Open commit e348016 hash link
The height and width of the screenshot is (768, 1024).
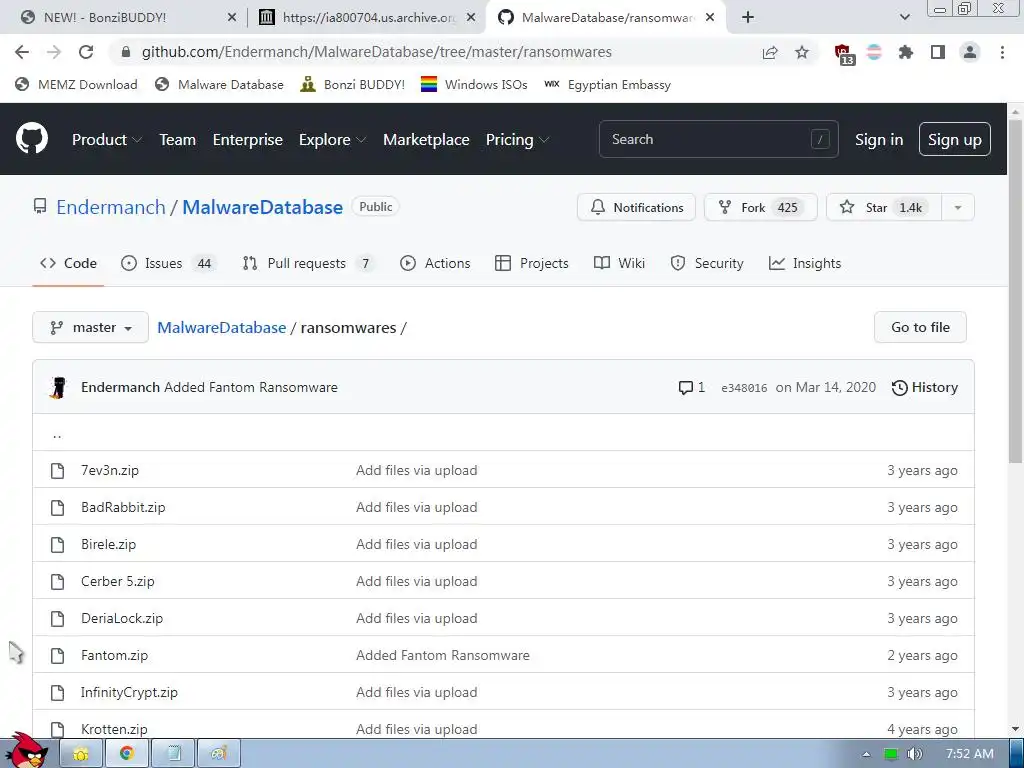744,388
